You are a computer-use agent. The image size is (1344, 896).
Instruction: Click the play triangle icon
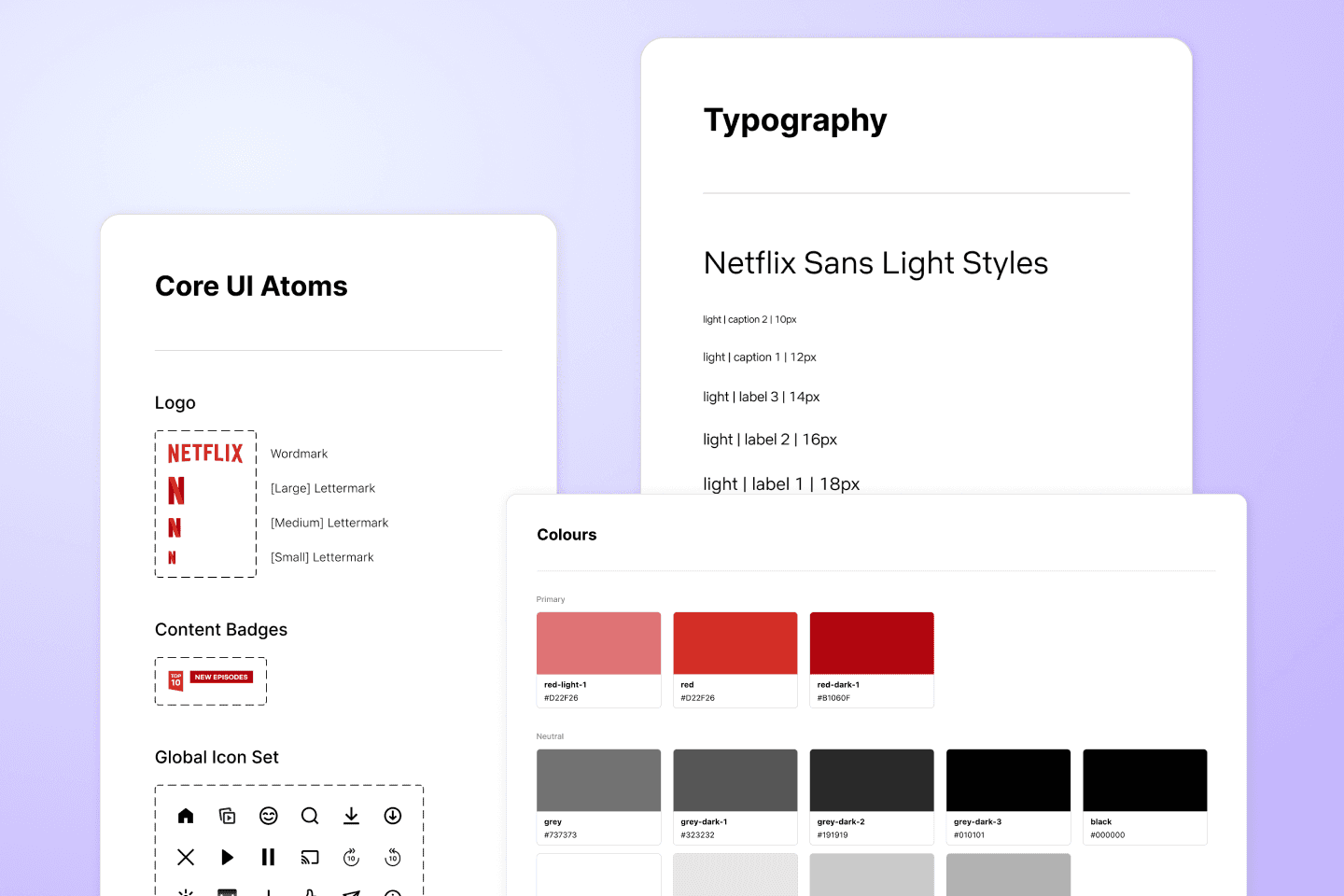(x=227, y=857)
